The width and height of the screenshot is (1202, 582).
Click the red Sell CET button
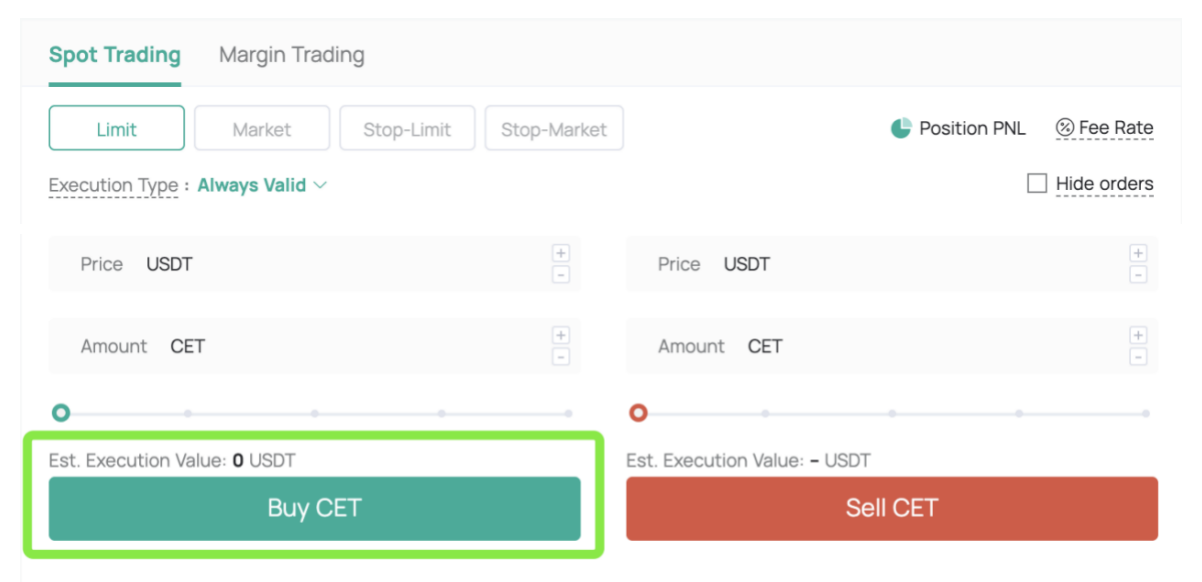click(x=892, y=508)
